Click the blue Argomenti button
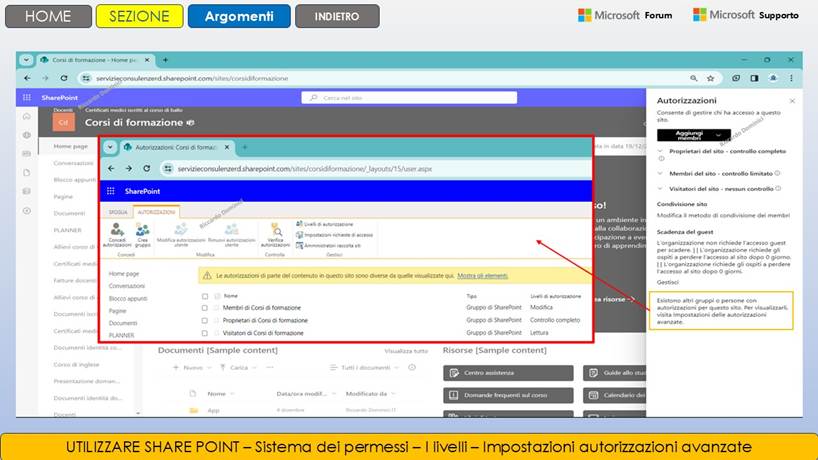Image resolution: width=818 pixels, height=460 pixels. point(239,16)
